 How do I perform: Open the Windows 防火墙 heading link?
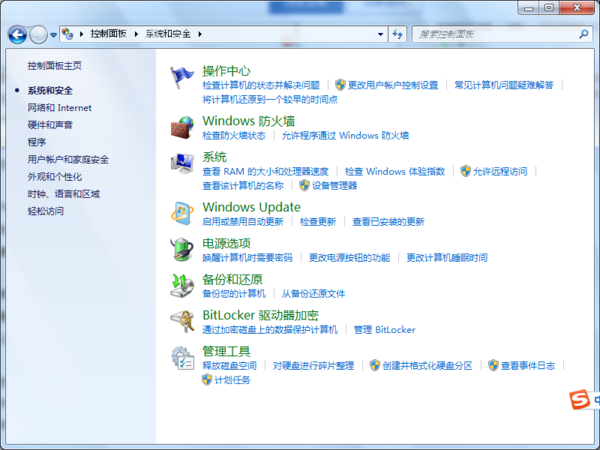point(248,121)
